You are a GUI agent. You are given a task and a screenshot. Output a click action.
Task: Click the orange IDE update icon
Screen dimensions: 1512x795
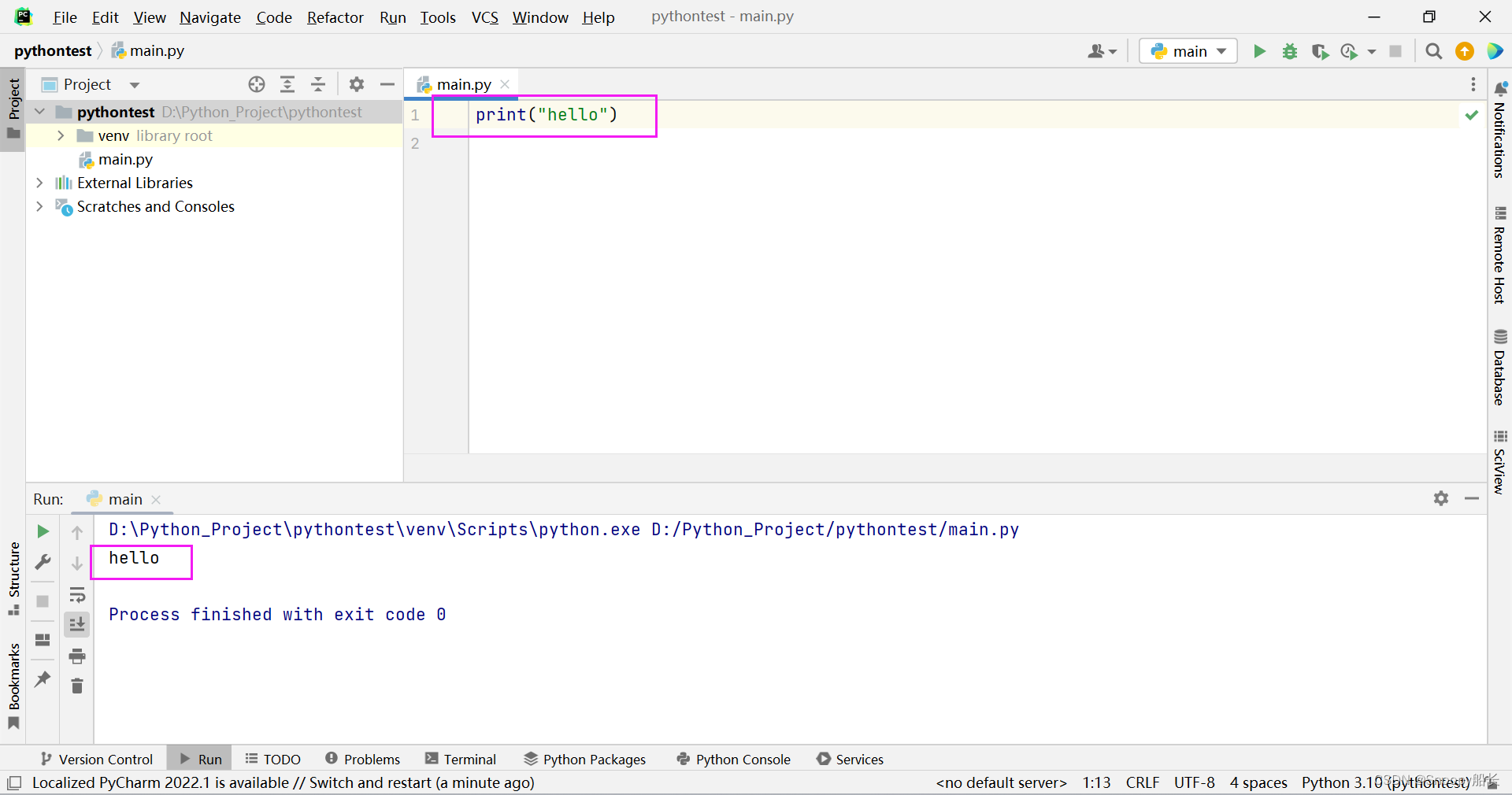(1465, 51)
